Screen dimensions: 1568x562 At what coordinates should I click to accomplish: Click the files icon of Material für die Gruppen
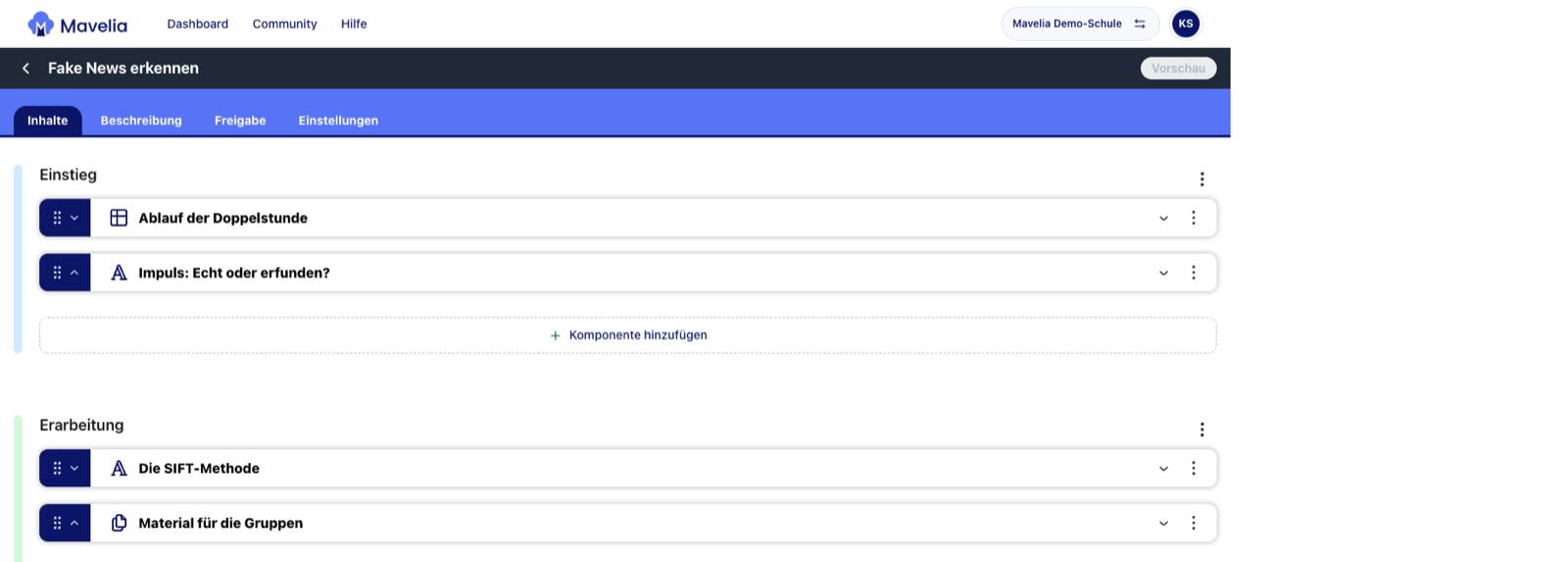(x=119, y=523)
